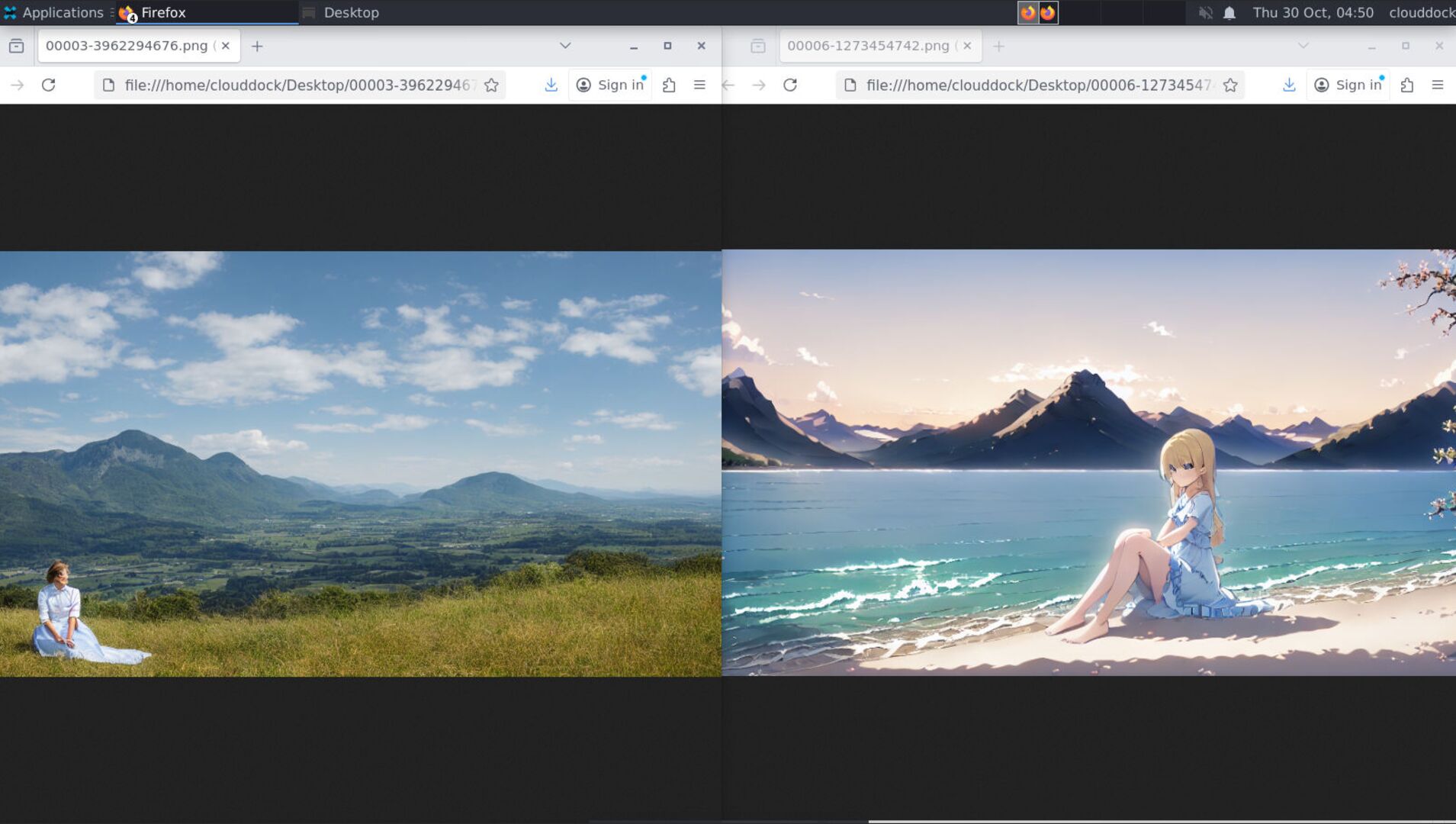The image size is (1456, 824).
Task: Open Downloads panel in the left window
Action: pos(551,85)
